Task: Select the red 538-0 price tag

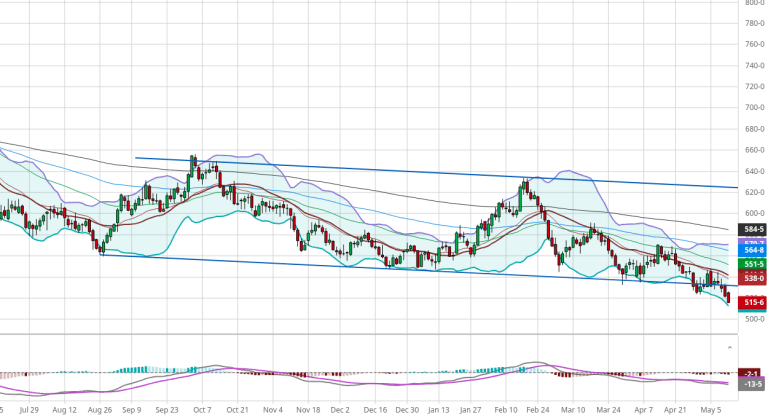Action: (x=751, y=278)
